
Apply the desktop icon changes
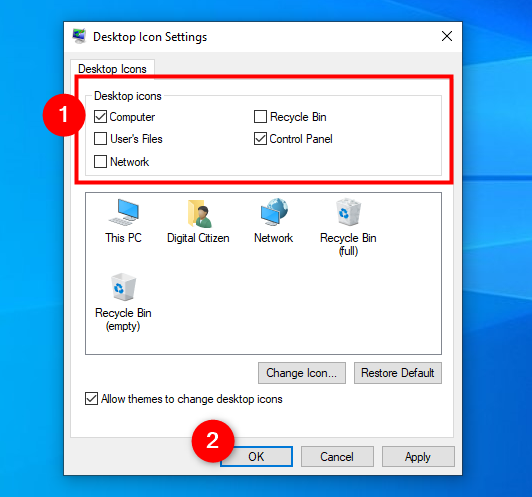(x=418, y=457)
